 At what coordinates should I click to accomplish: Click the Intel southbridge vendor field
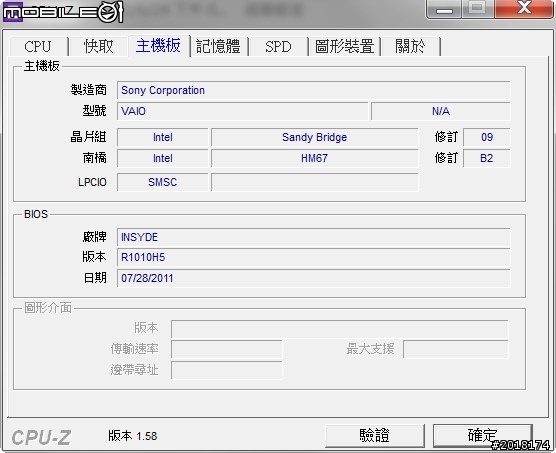pyautogui.click(x=162, y=158)
